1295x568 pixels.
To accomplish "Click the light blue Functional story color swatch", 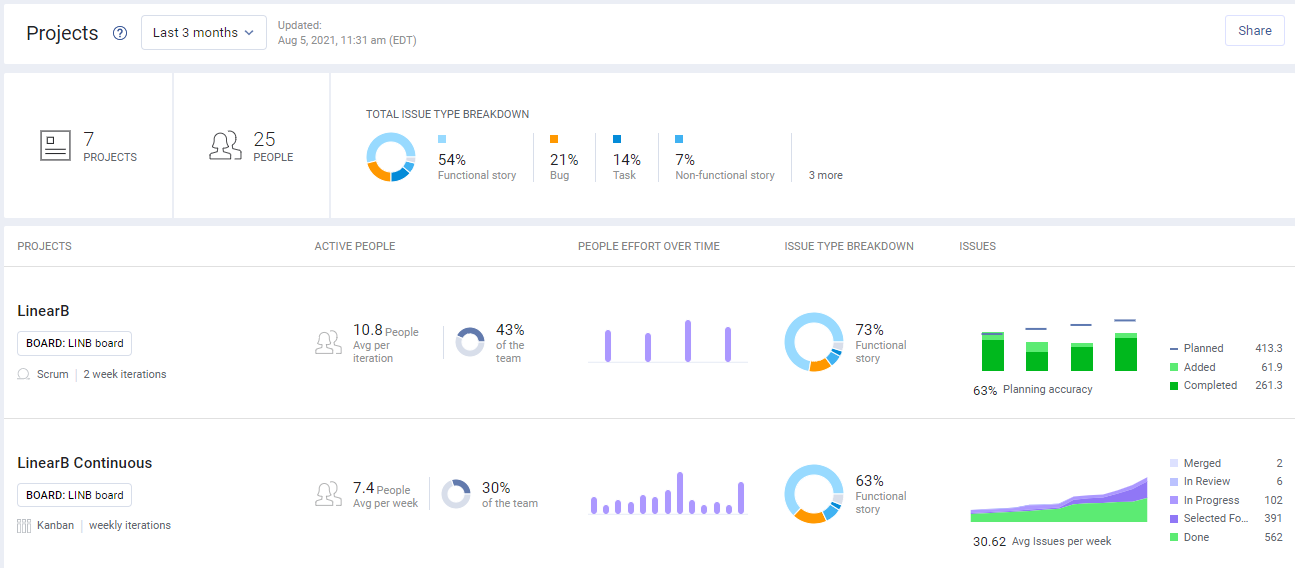I will point(442,139).
